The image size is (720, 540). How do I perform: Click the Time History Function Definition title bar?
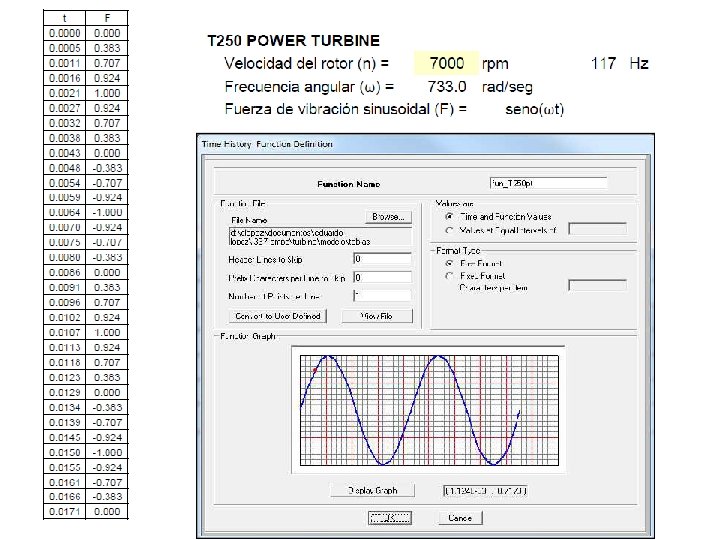pos(425,144)
